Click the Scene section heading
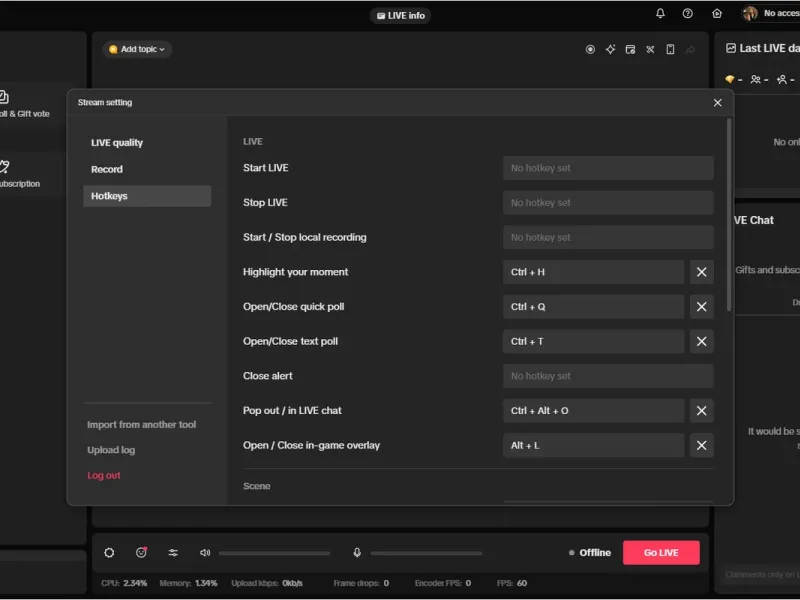 coord(257,486)
